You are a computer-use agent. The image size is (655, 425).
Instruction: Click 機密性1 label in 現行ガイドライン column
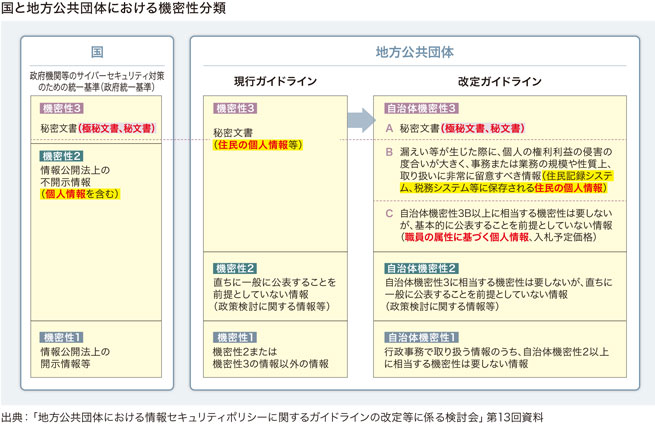click(235, 337)
